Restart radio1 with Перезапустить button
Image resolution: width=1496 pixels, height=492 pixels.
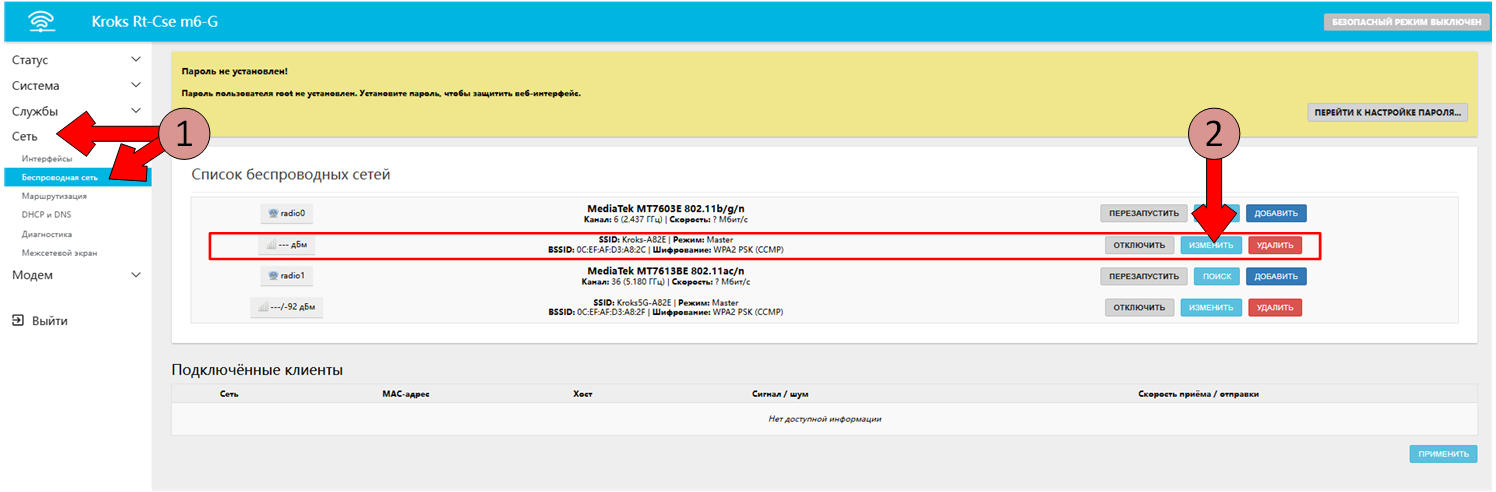pyautogui.click(x=1144, y=276)
